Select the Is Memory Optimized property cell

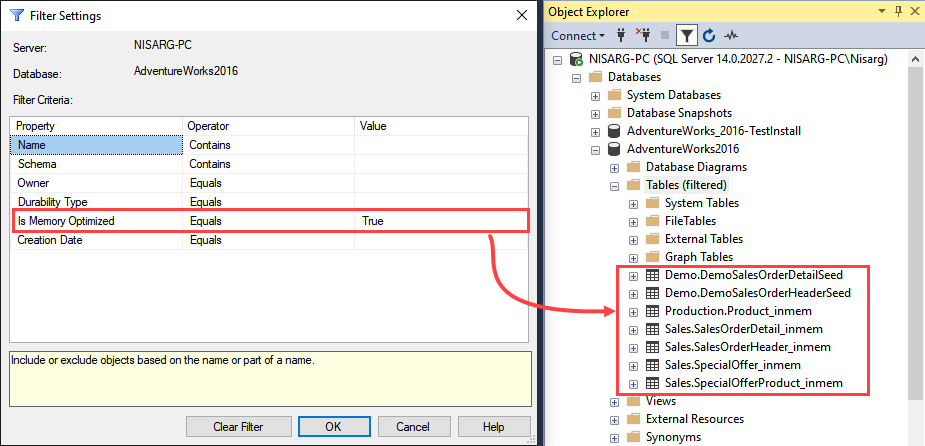pyautogui.click(x=96, y=221)
